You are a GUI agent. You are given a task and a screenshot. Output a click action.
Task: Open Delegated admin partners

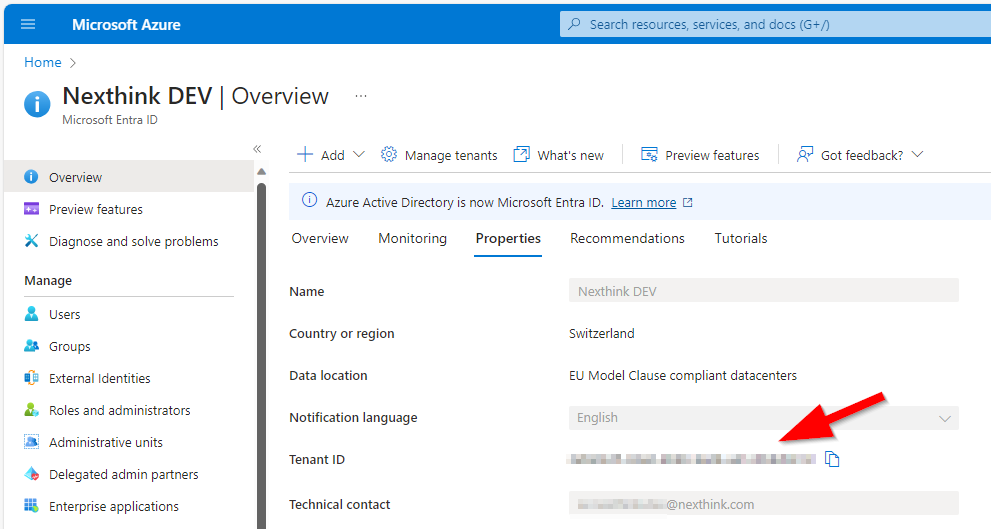123,474
